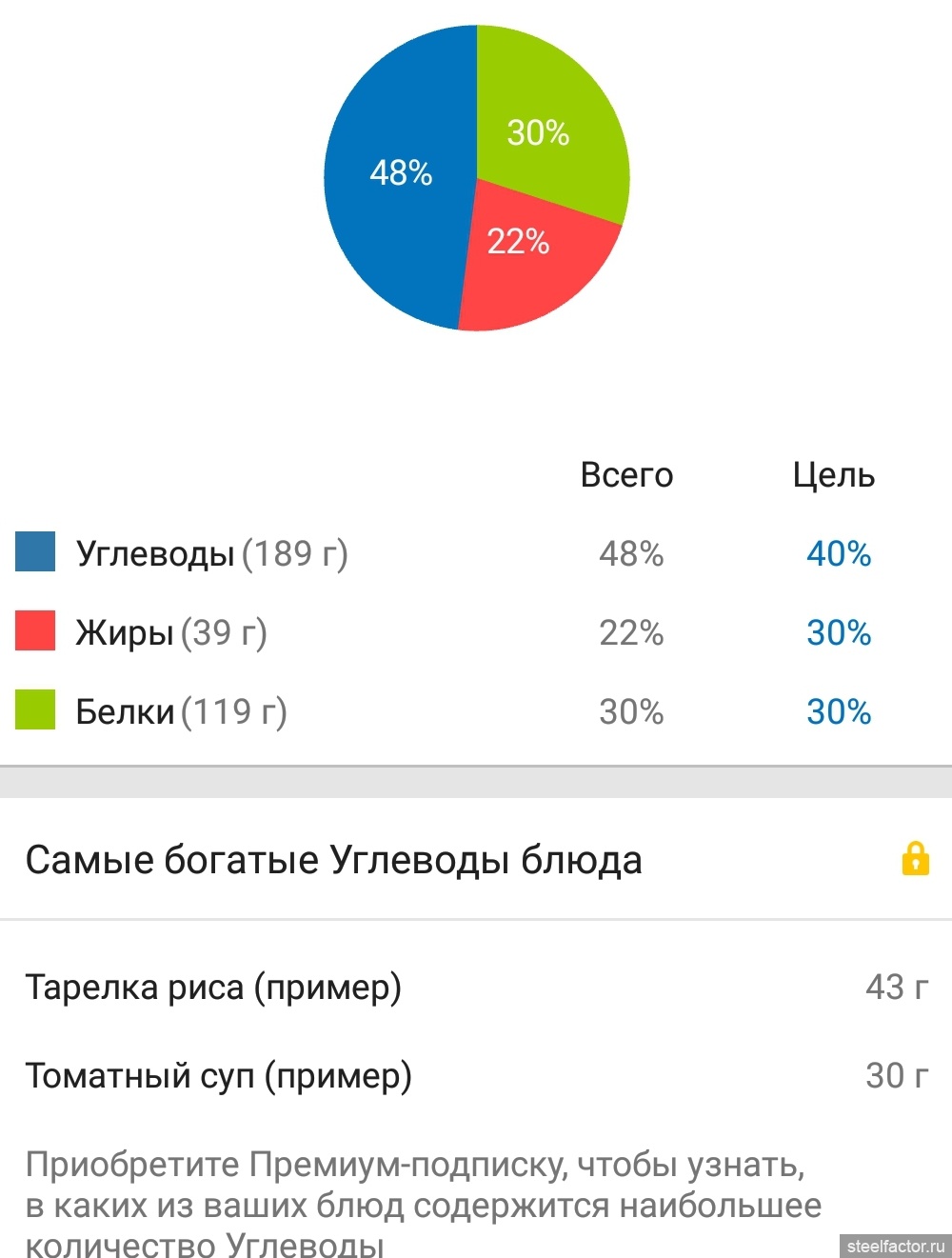The height and width of the screenshot is (1258, 952).
Task: Select the green protein pie slice
Action: click(547, 119)
